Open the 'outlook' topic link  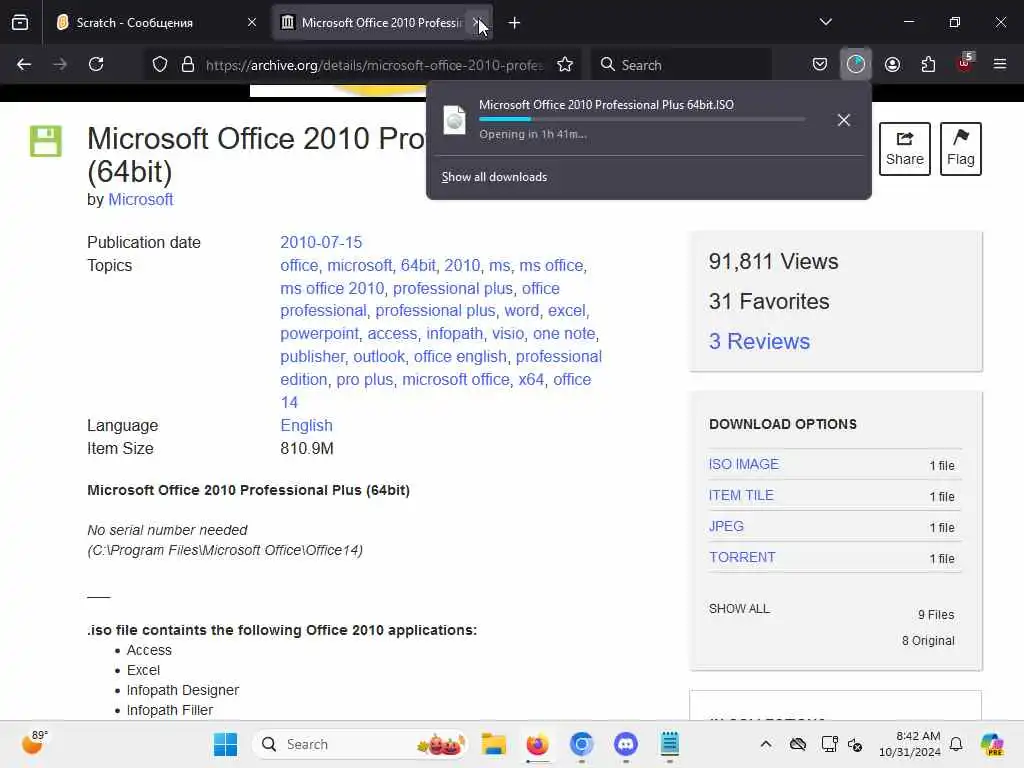tap(379, 357)
